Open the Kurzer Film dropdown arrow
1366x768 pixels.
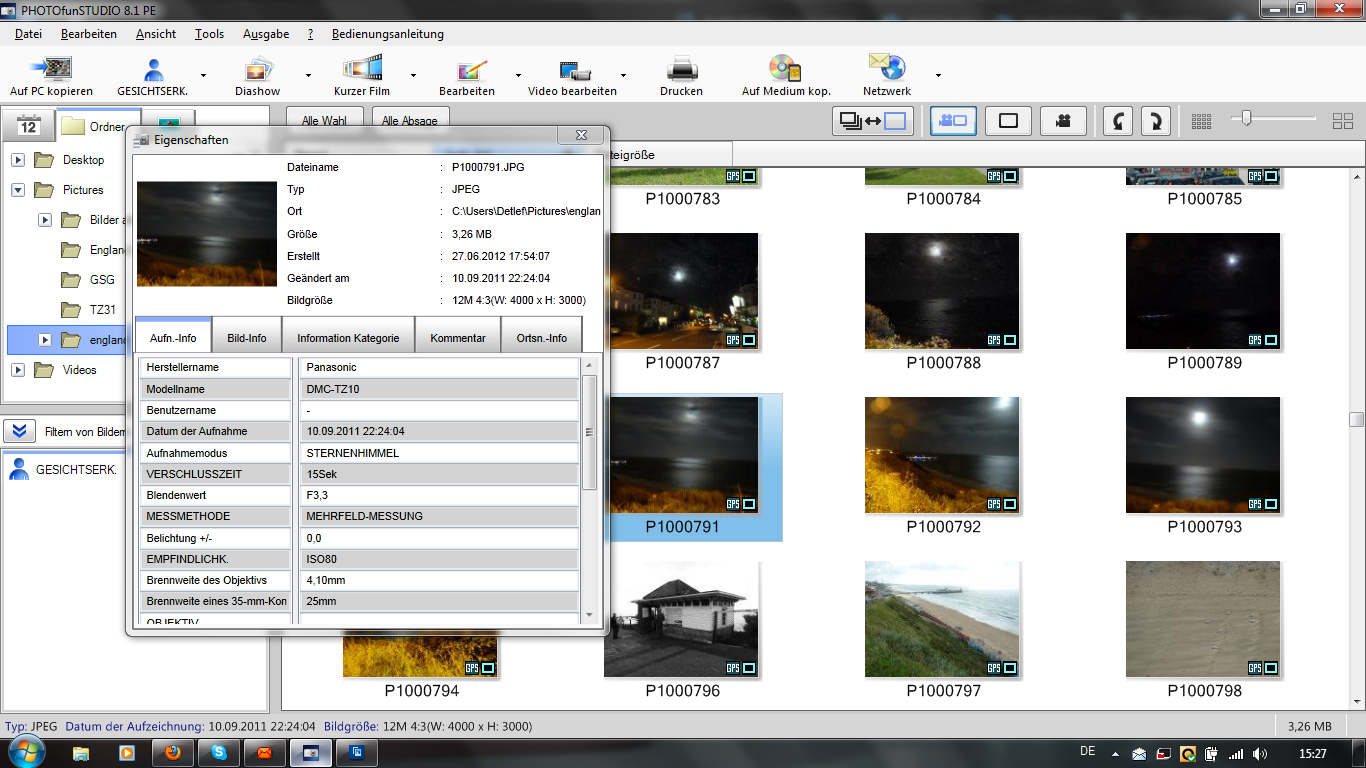point(413,75)
